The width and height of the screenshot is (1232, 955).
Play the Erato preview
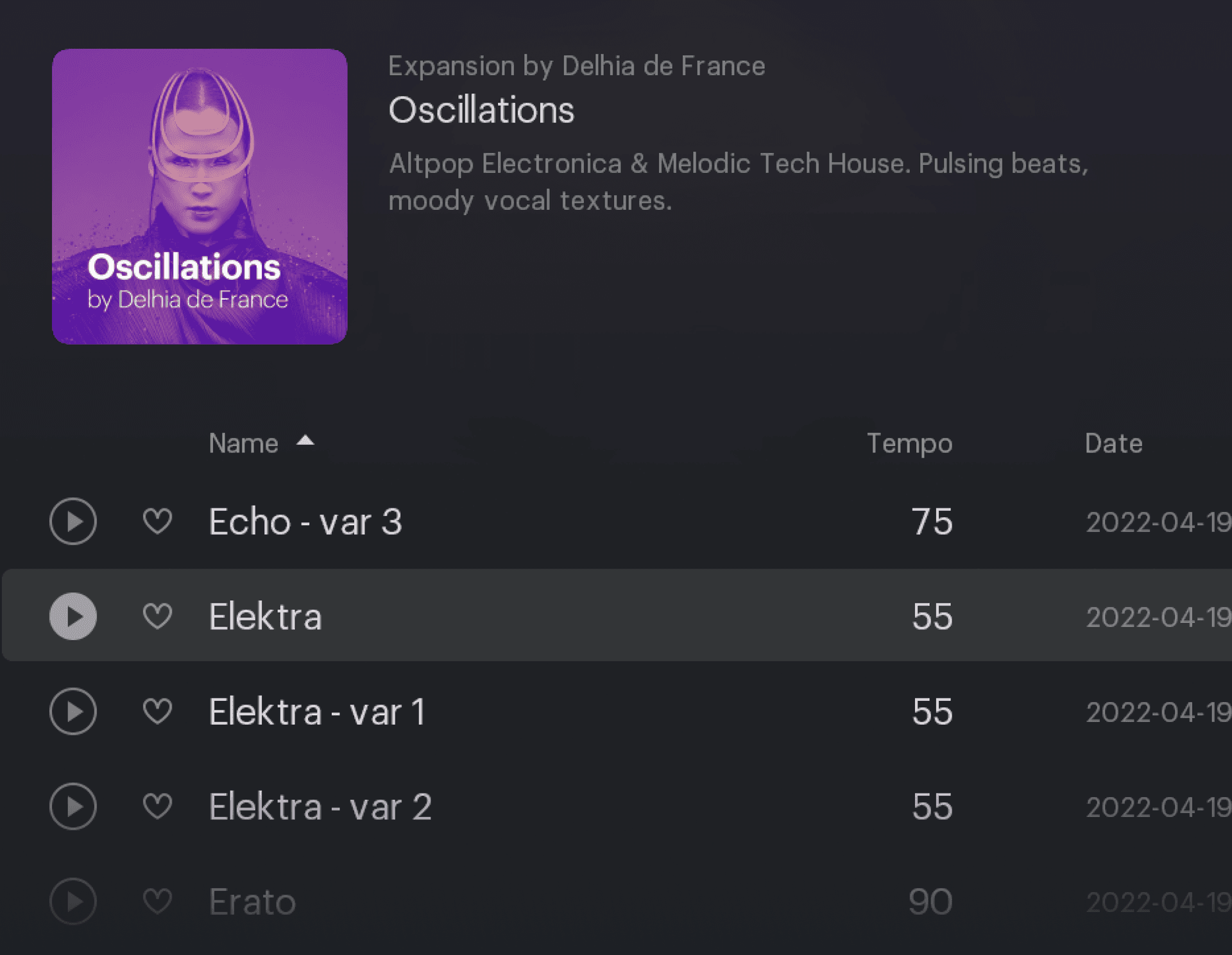click(x=73, y=901)
